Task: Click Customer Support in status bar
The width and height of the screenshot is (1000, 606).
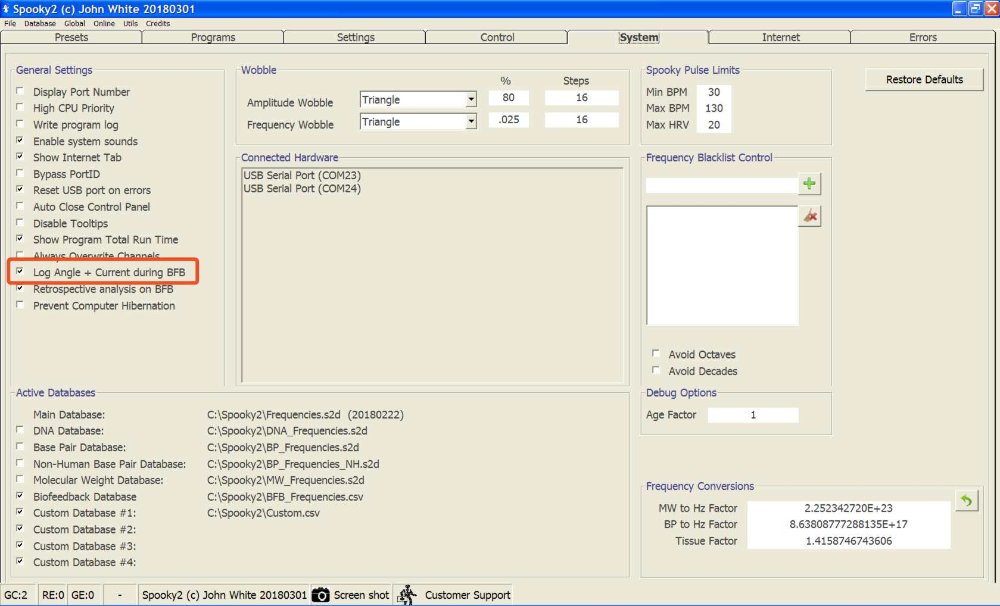Action: (x=467, y=595)
